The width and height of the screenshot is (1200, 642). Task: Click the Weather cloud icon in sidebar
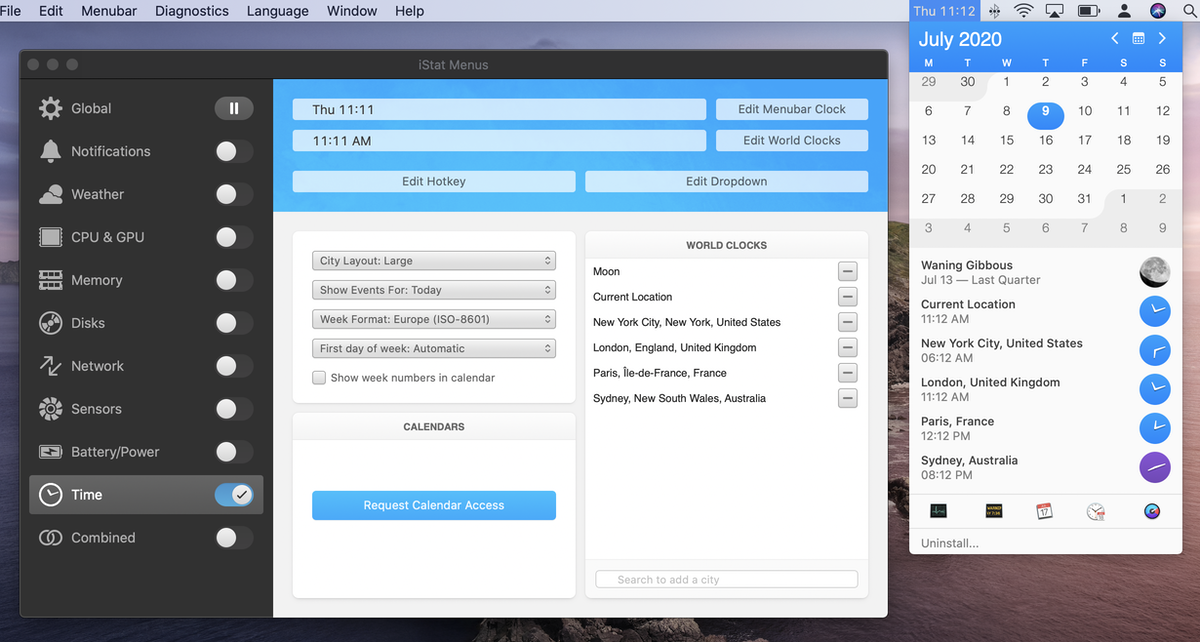[x=50, y=194]
